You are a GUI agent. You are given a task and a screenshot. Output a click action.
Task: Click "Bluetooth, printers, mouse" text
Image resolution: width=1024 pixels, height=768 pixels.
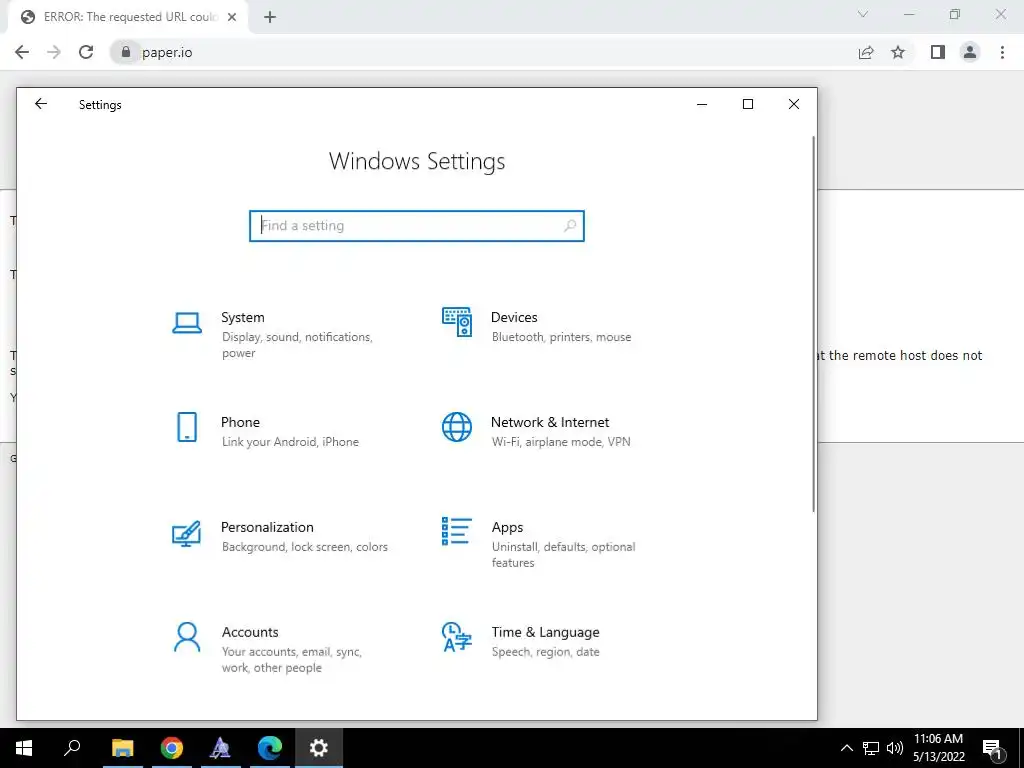[562, 337]
